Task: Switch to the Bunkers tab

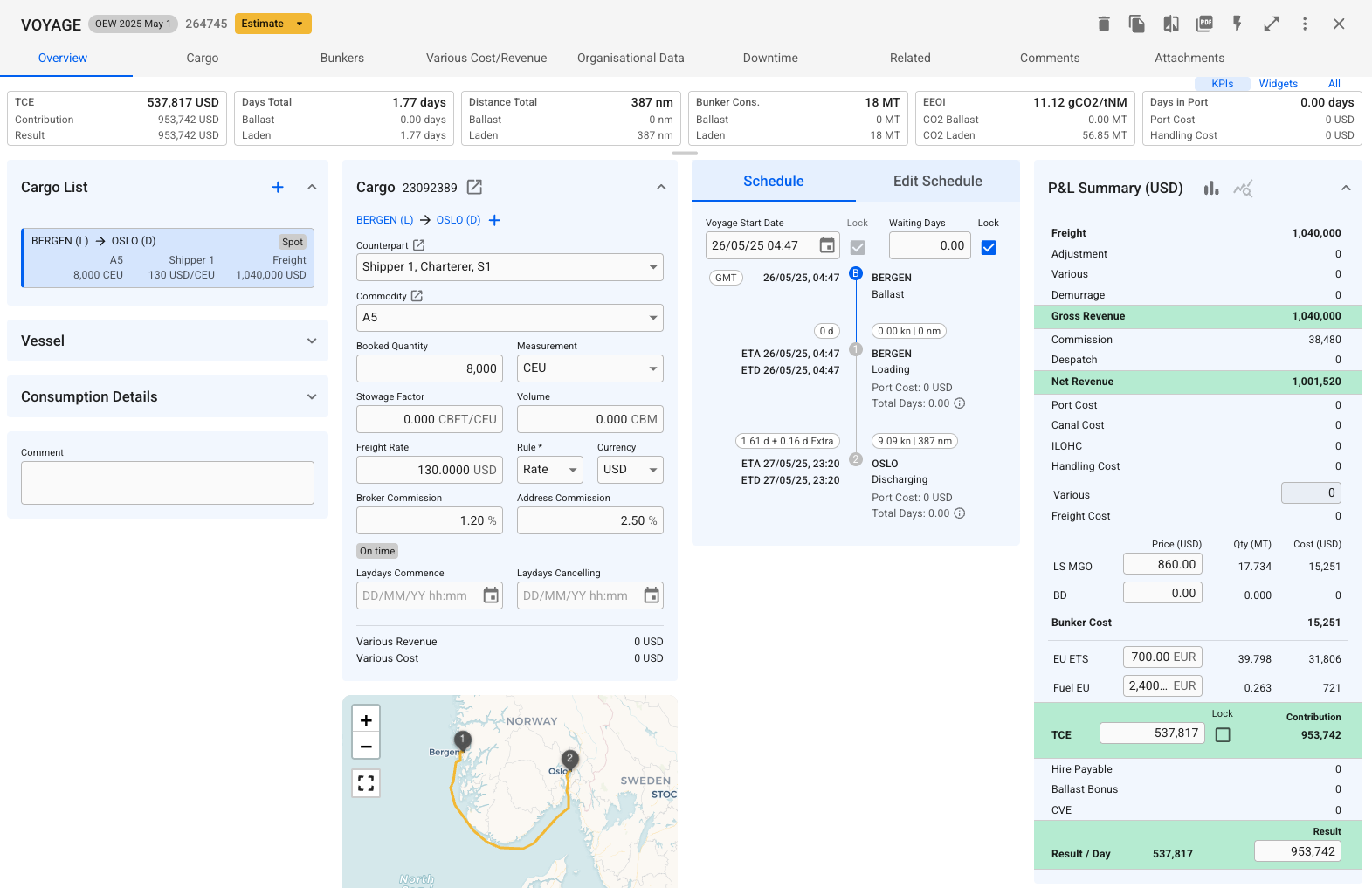Action: point(342,58)
